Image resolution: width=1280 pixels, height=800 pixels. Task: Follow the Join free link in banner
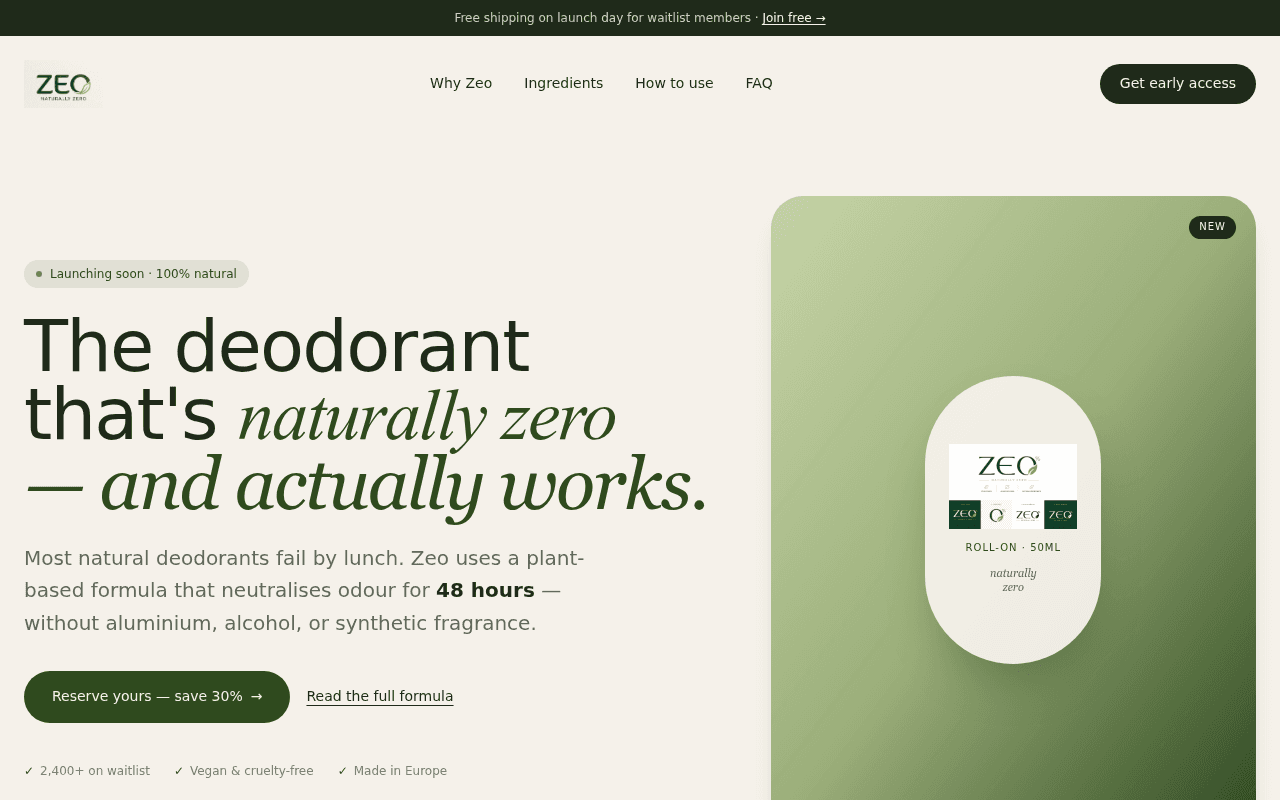[x=794, y=18]
